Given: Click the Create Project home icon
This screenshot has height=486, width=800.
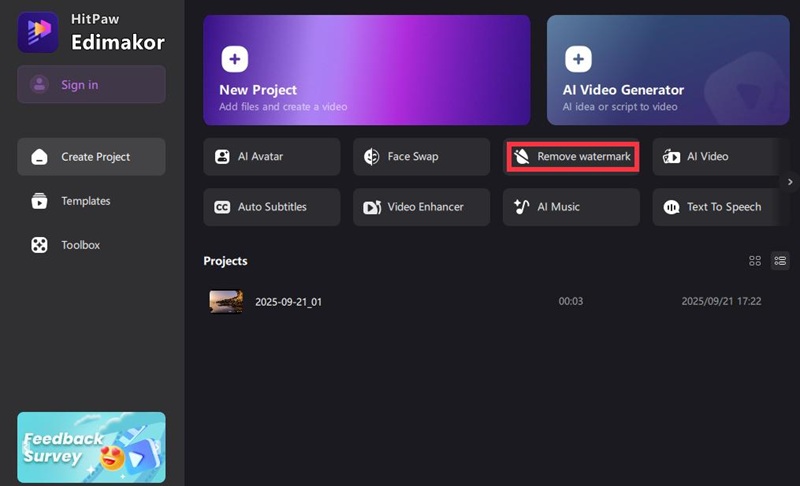Looking at the screenshot, I should (39, 157).
